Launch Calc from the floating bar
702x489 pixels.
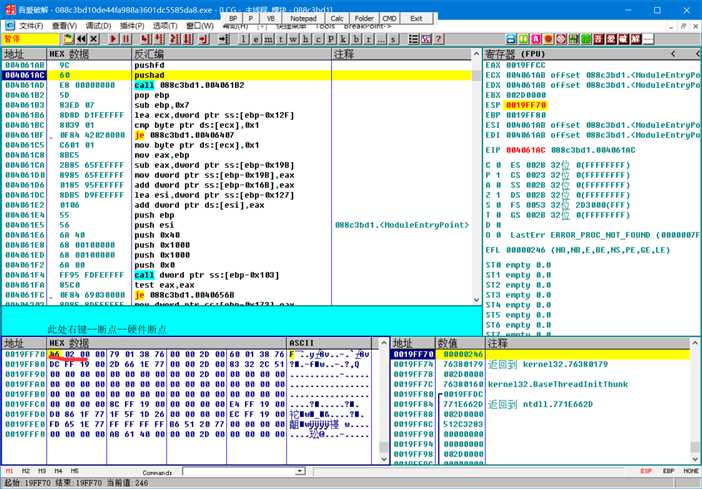click(337, 18)
